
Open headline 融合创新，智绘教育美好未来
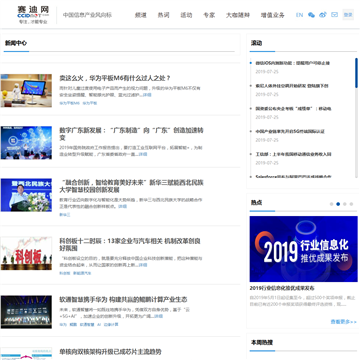(x=132, y=186)
